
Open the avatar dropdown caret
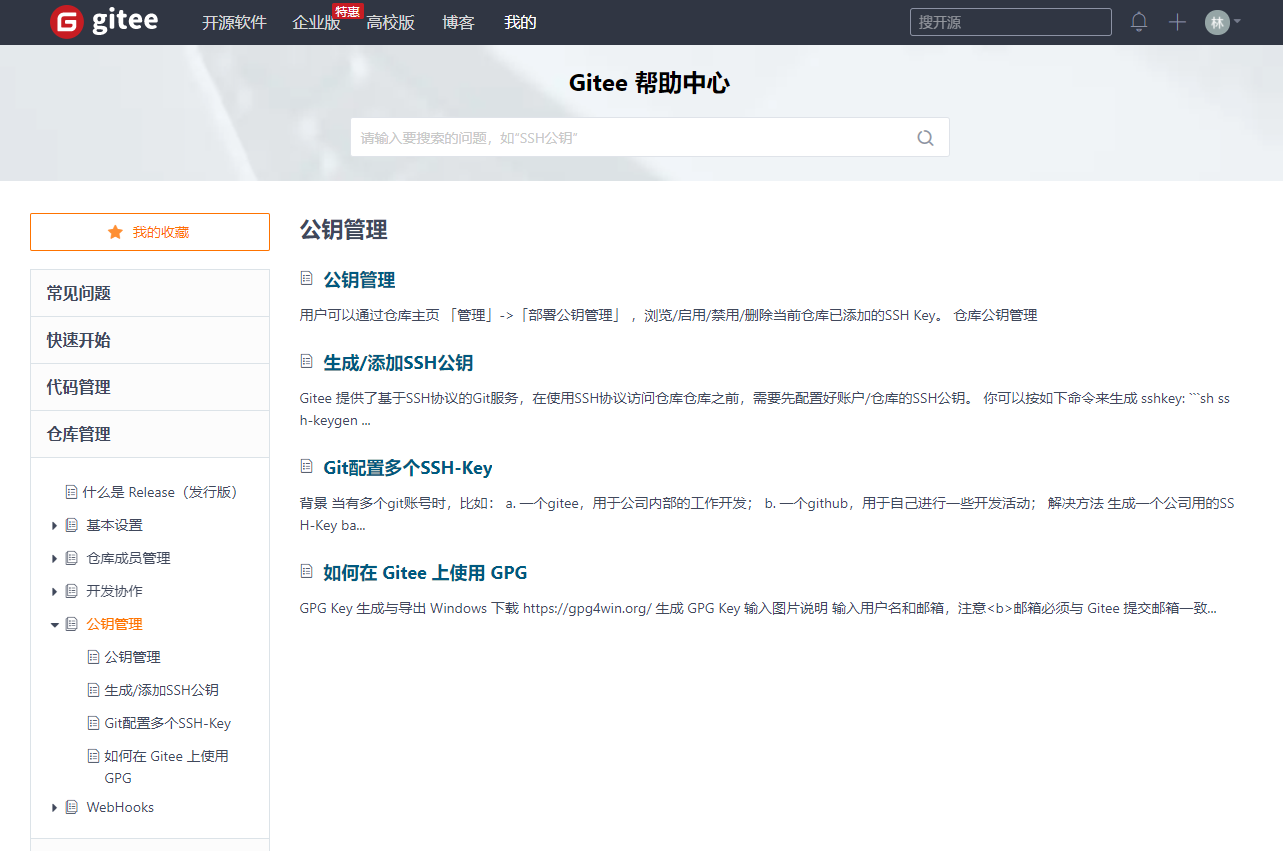click(x=1238, y=21)
